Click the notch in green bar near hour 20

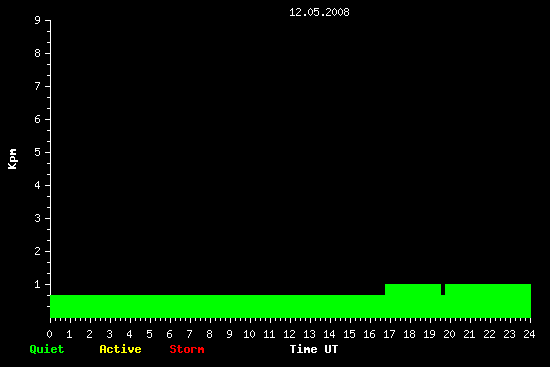pyautogui.click(x=443, y=289)
